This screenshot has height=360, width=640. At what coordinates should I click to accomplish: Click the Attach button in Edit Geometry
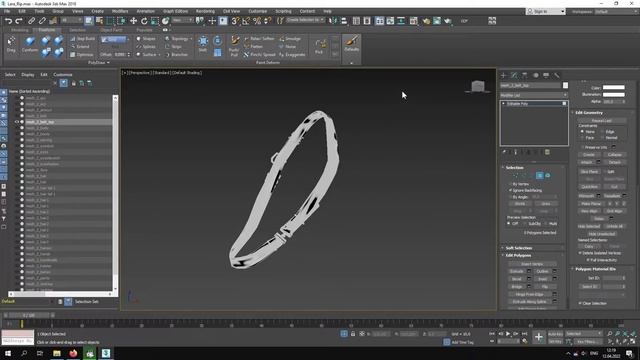587,162
